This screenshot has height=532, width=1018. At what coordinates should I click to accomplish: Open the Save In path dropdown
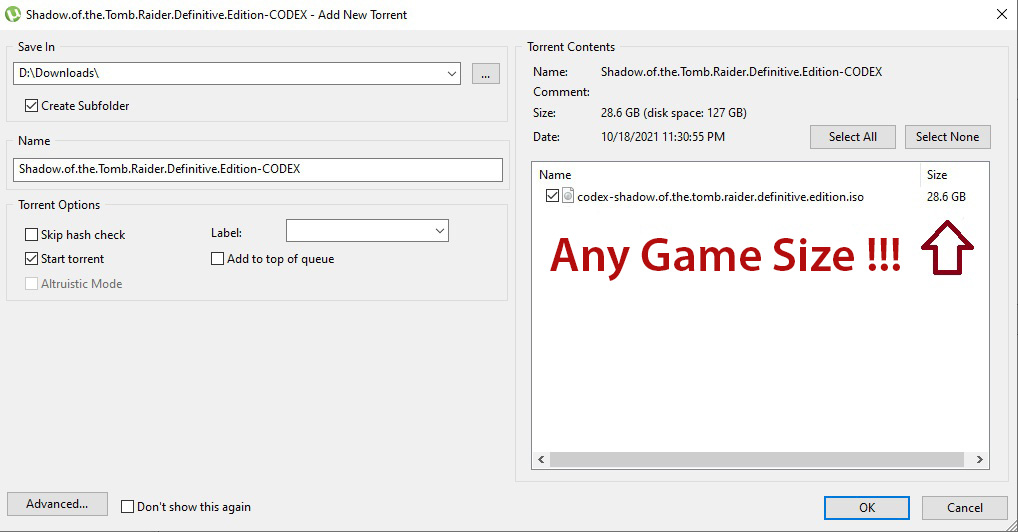(x=452, y=73)
